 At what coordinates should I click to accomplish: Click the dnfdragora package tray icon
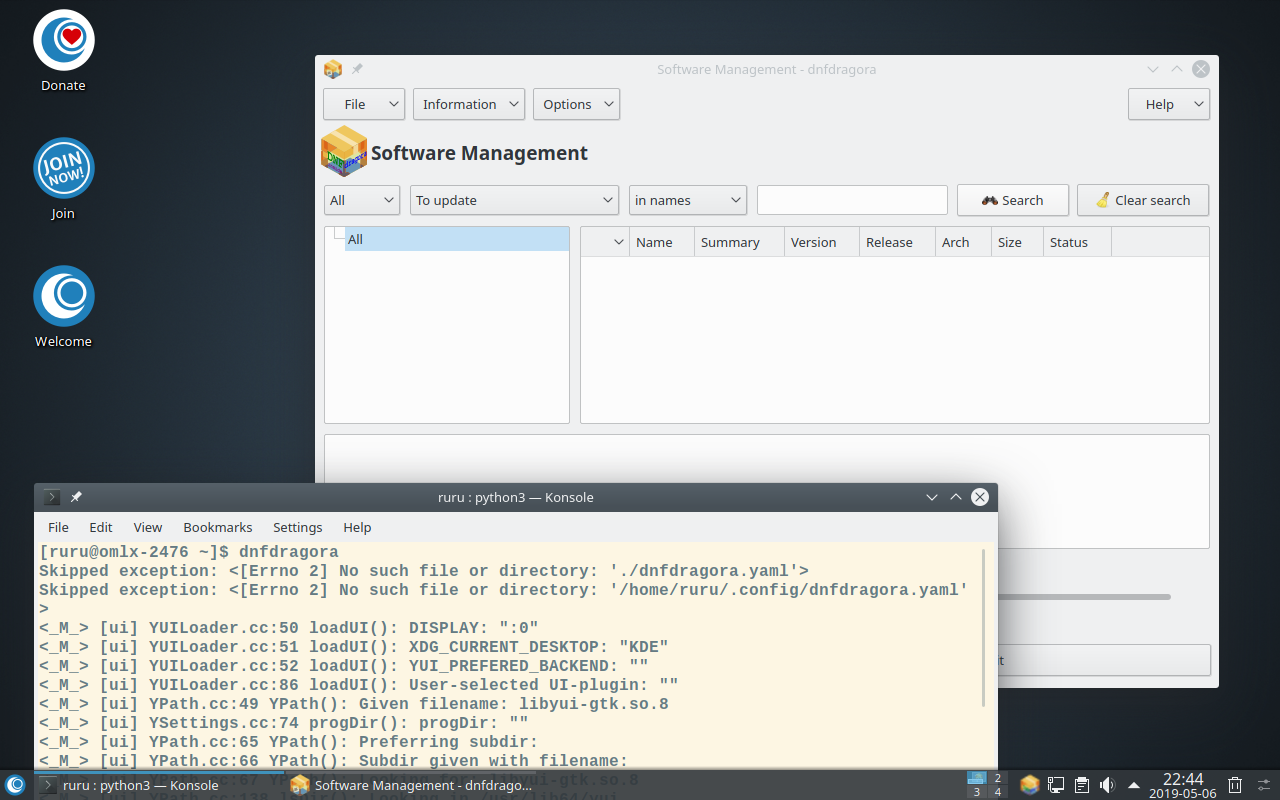pos(1030,785)
